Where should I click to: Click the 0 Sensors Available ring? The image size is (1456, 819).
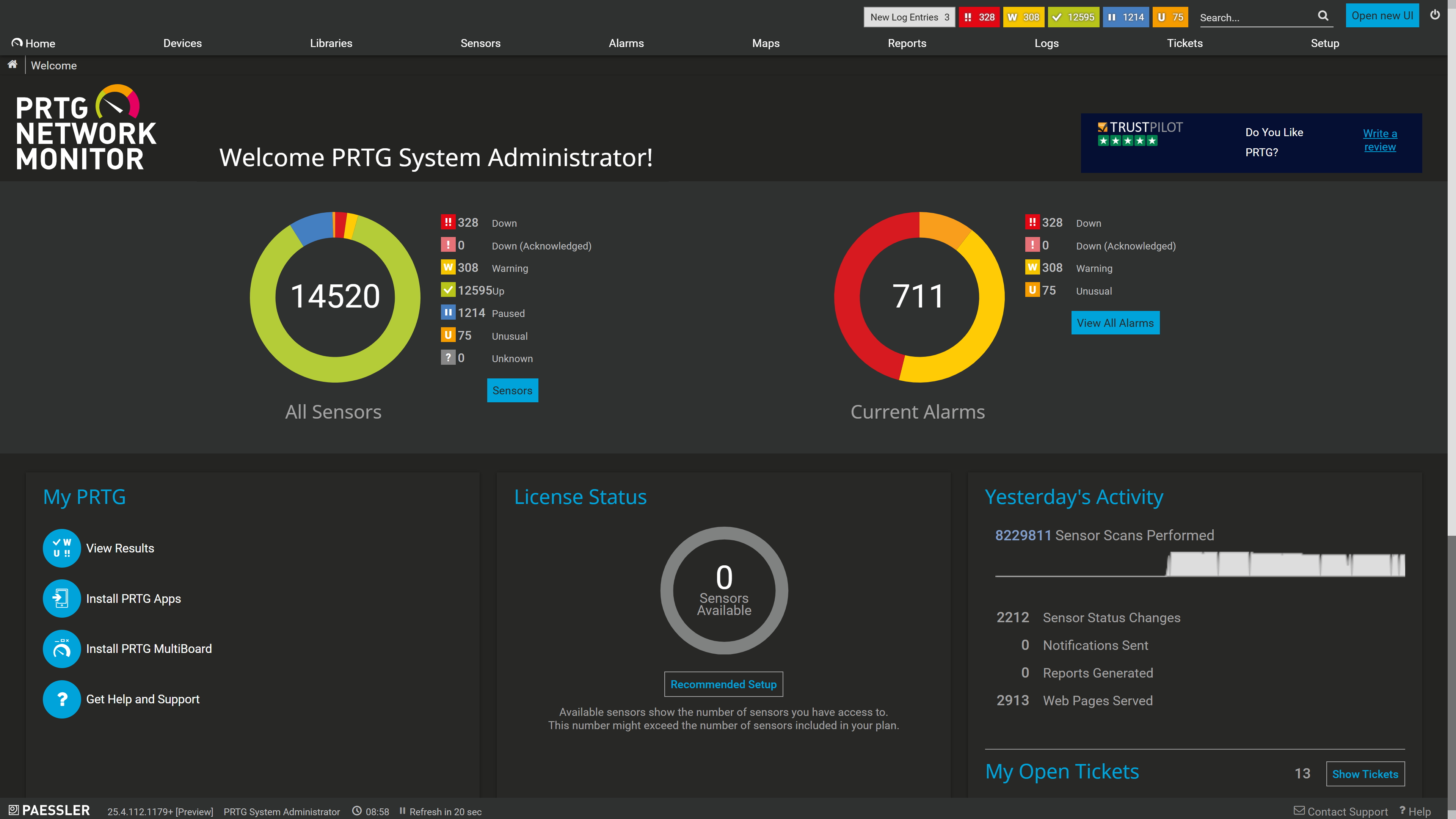click(x=723, y=590)
